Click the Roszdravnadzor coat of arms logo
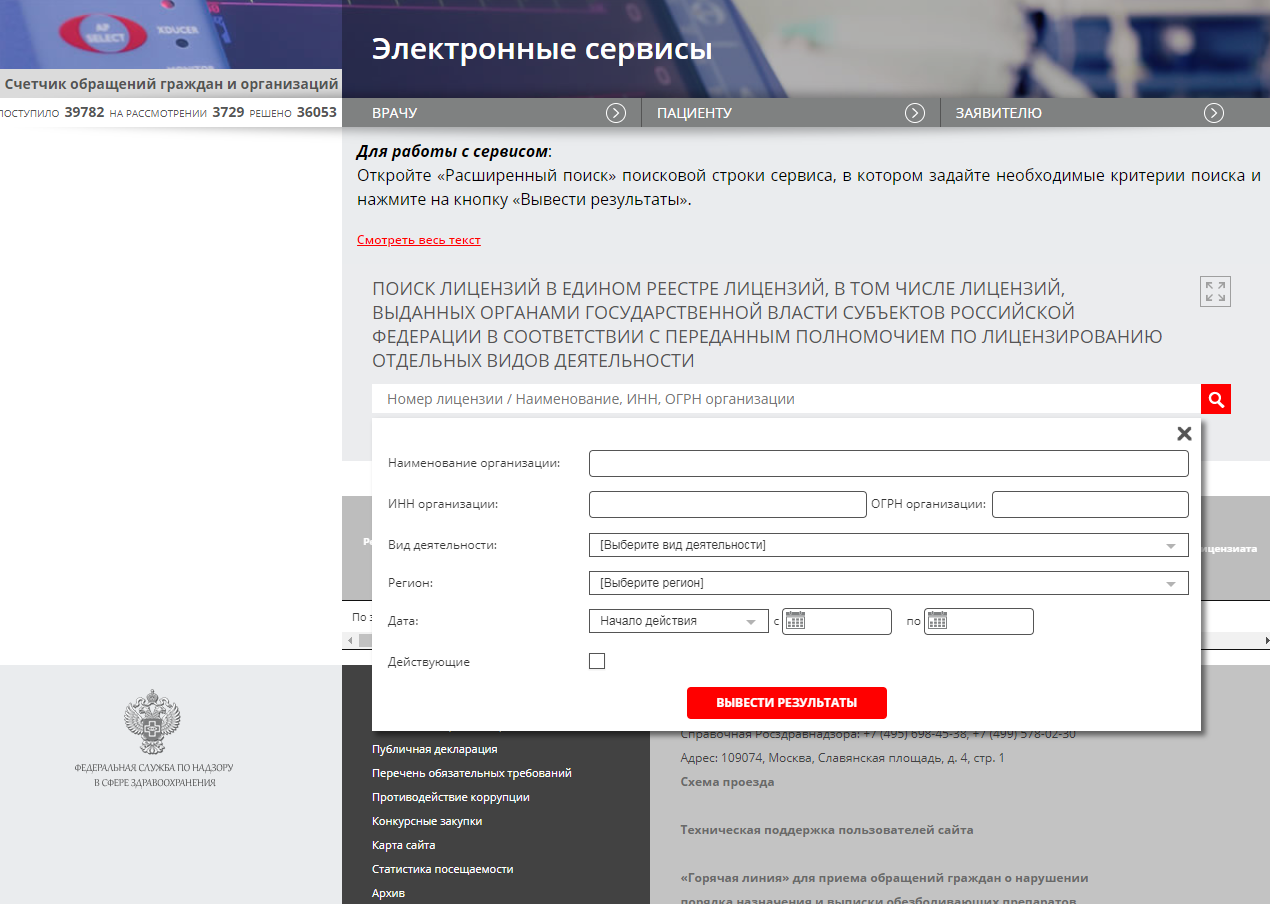 [153, 724]
